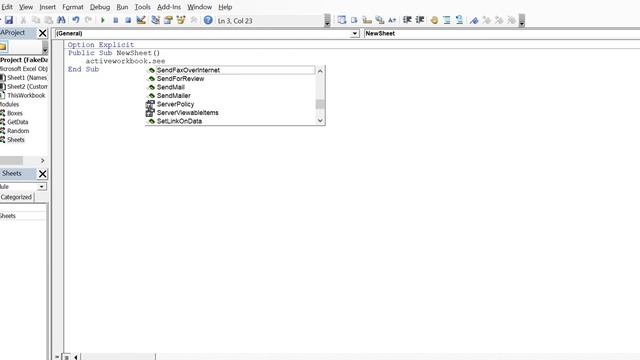Click the Outdent icon
The width and height of the screenshot is (640, 360).
[420, 20]
